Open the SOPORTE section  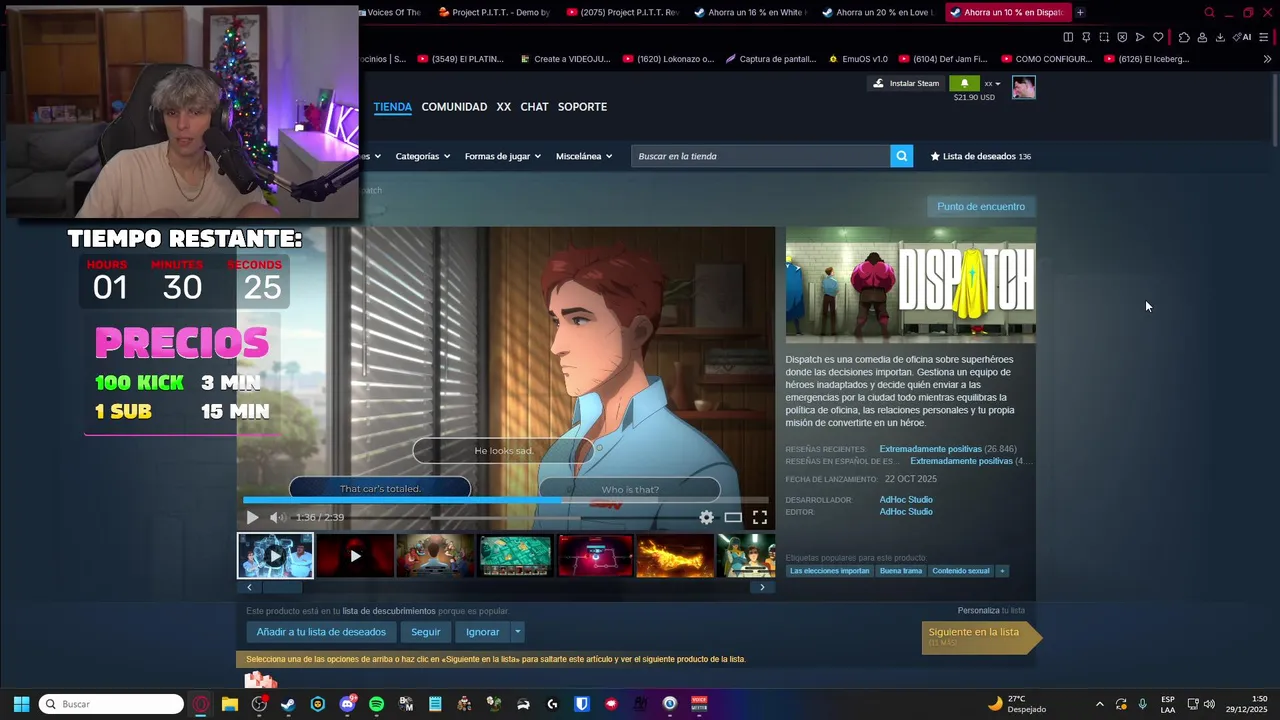point(582,107)
